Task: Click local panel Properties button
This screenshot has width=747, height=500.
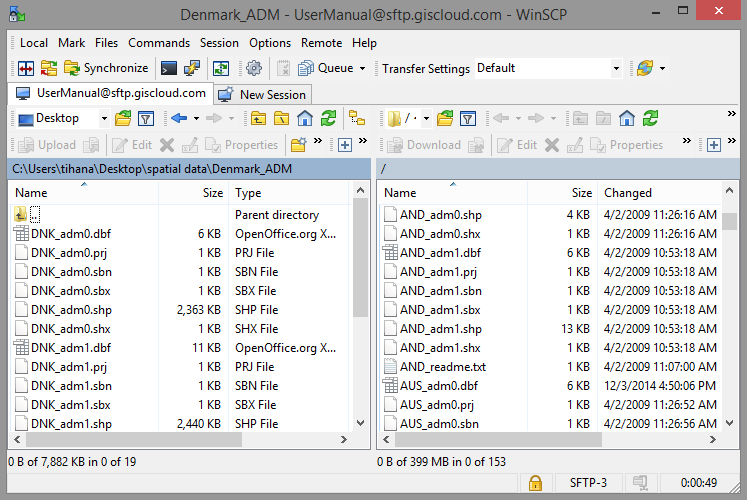Action: (x=242, y=145)
